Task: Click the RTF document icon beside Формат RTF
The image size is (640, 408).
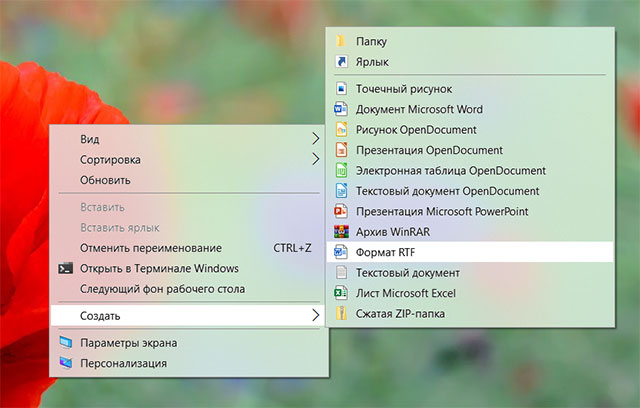Action: [341, 252]
